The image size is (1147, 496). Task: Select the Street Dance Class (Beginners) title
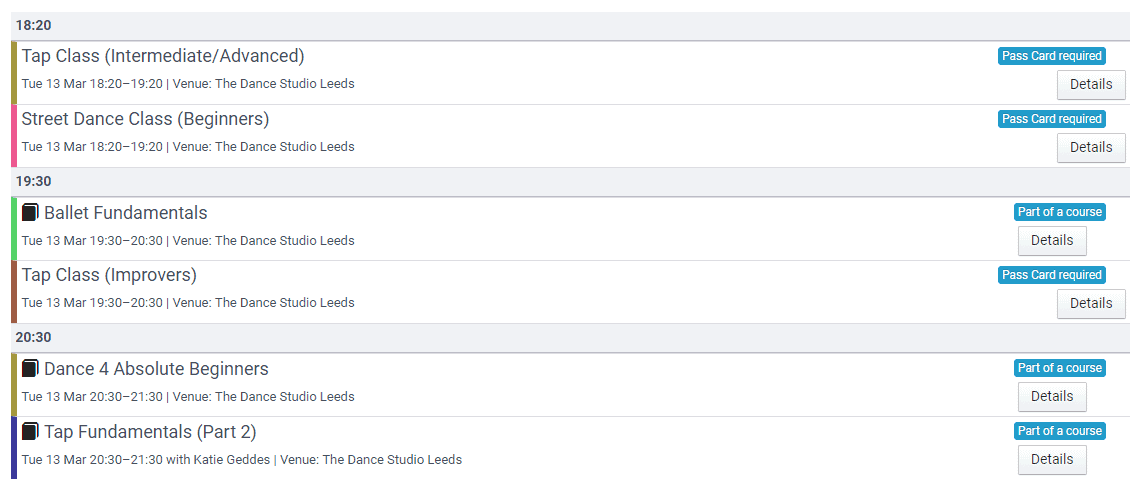coord(146,119)
